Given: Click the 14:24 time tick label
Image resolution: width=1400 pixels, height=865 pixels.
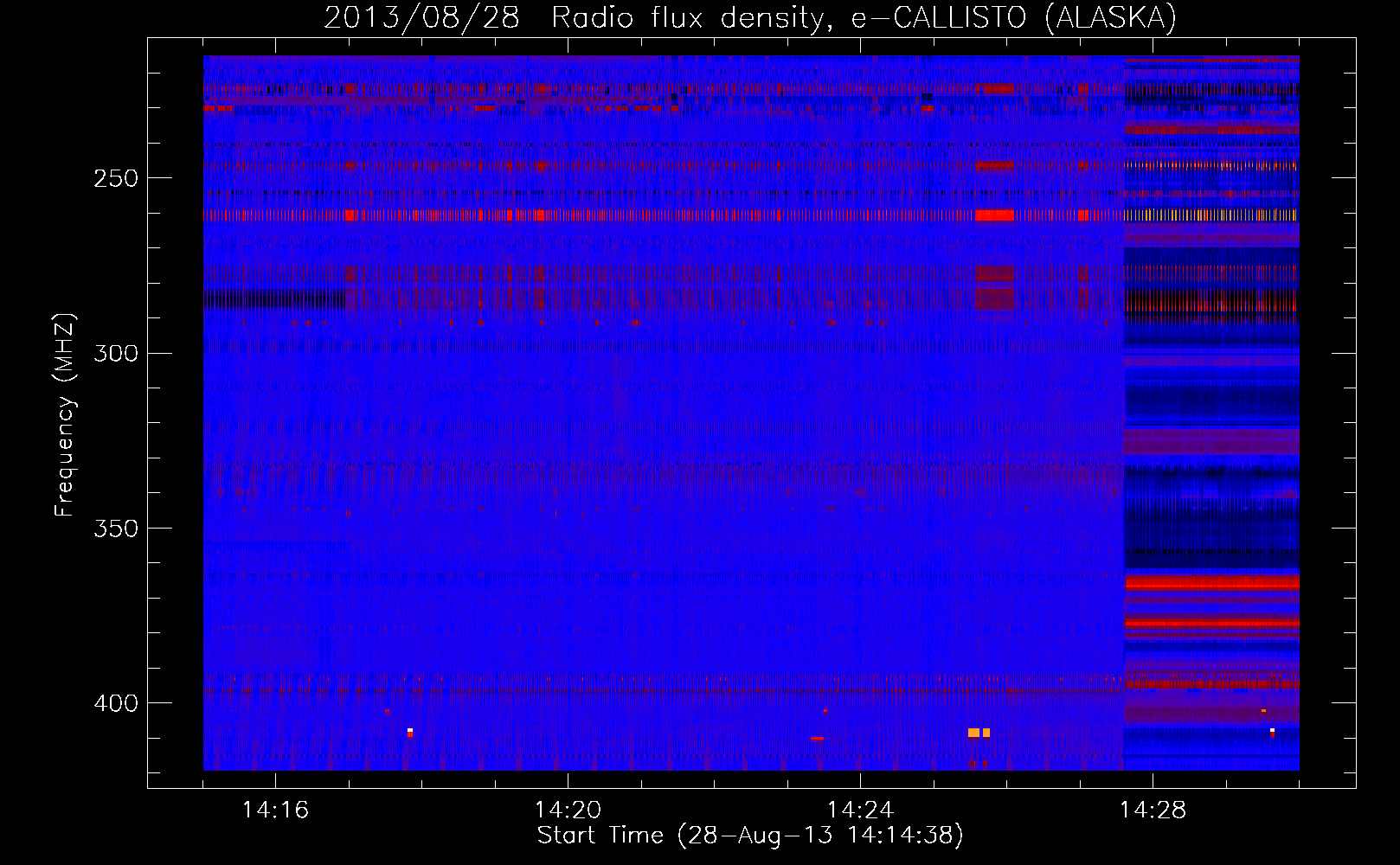Looking at the screenshot, I should click(x=860, y=811).
